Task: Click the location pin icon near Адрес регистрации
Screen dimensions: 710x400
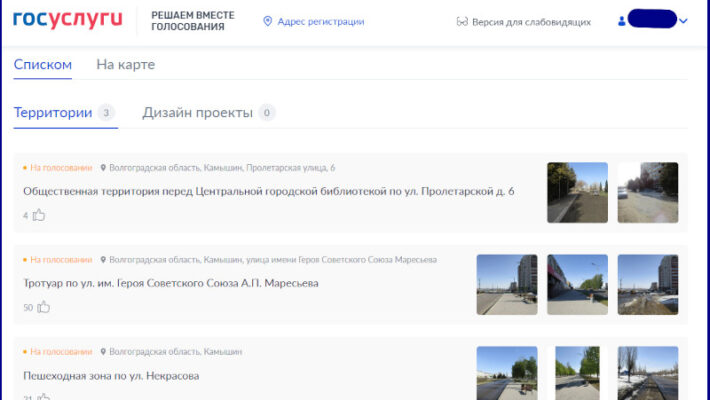Action: (267, 21)
